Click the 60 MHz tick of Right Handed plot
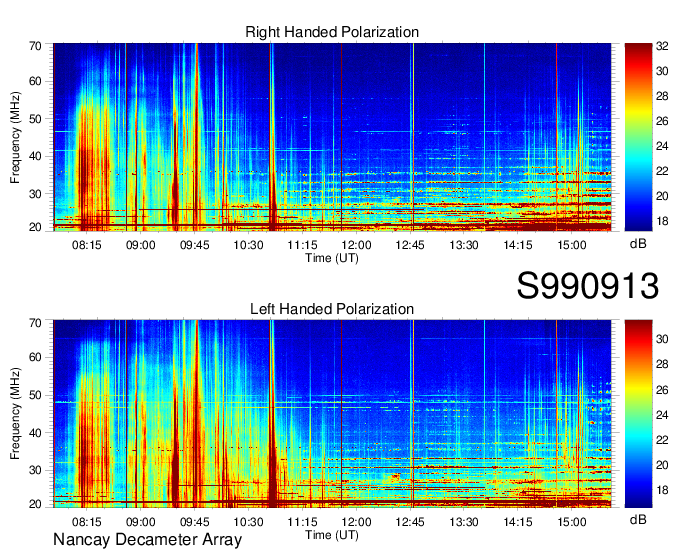Viewport: 680px width, 552px height. pyautogui.click(x=35, y=81)
